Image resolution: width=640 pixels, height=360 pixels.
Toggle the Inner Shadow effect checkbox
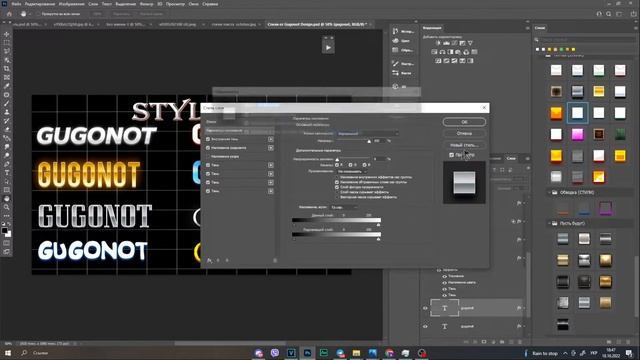click(208, 139)
